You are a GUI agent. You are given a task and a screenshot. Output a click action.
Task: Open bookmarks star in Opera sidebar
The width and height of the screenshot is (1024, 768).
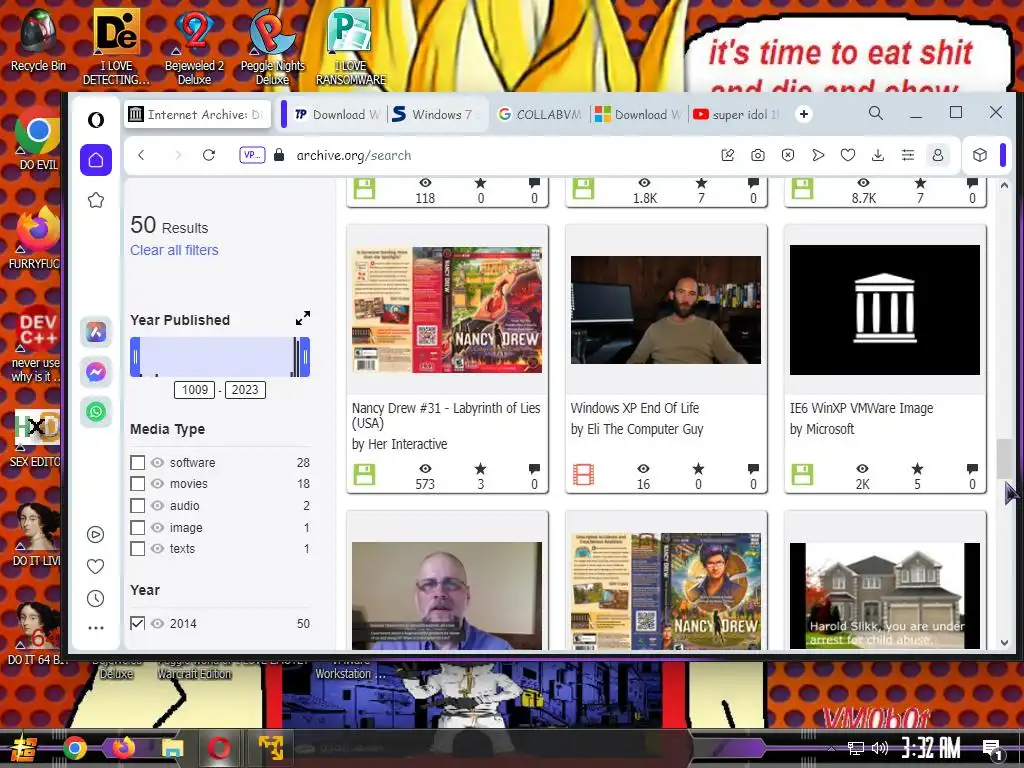tap(96, 200)
